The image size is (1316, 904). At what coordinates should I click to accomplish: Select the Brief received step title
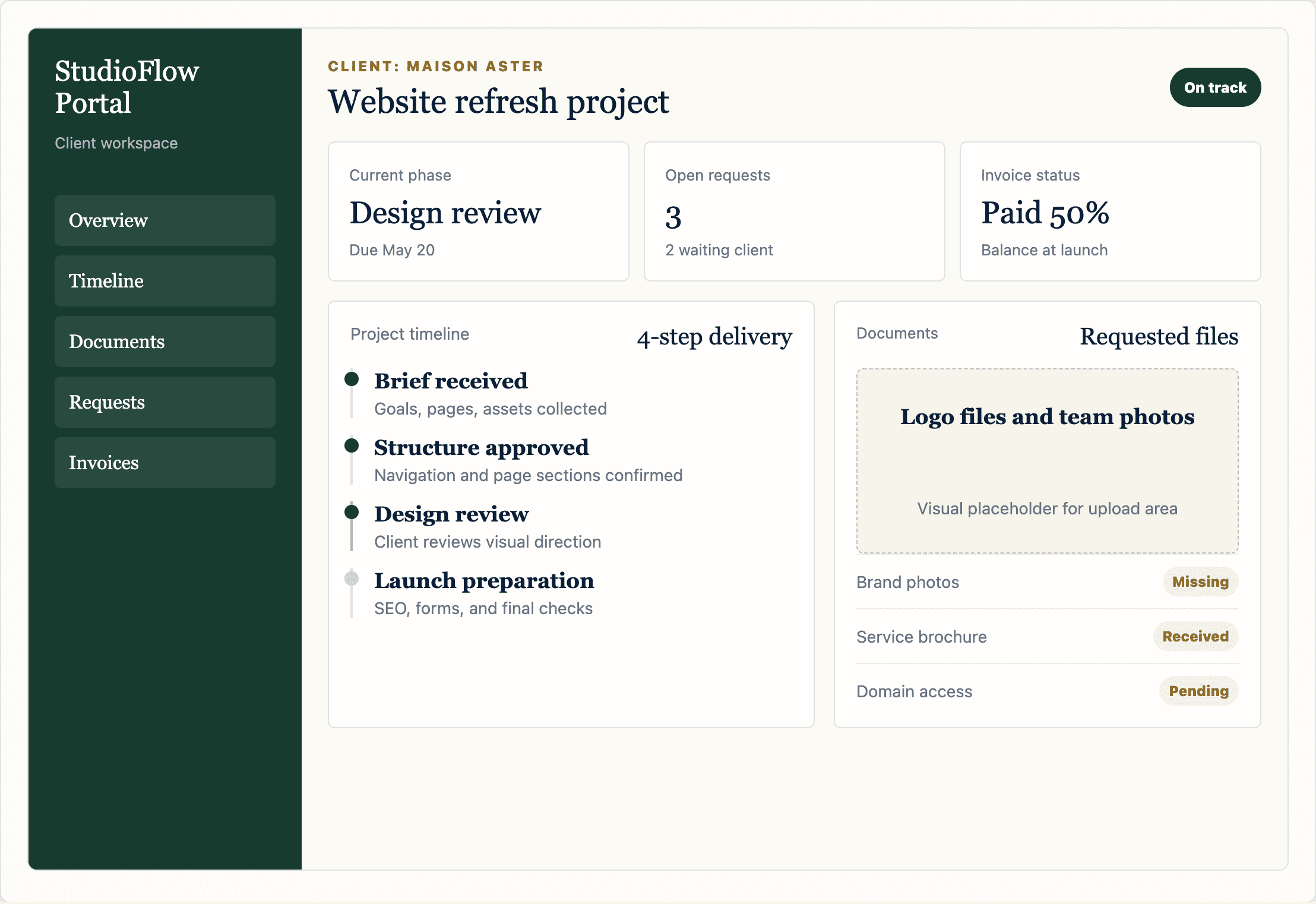click(x=451, y=381)
